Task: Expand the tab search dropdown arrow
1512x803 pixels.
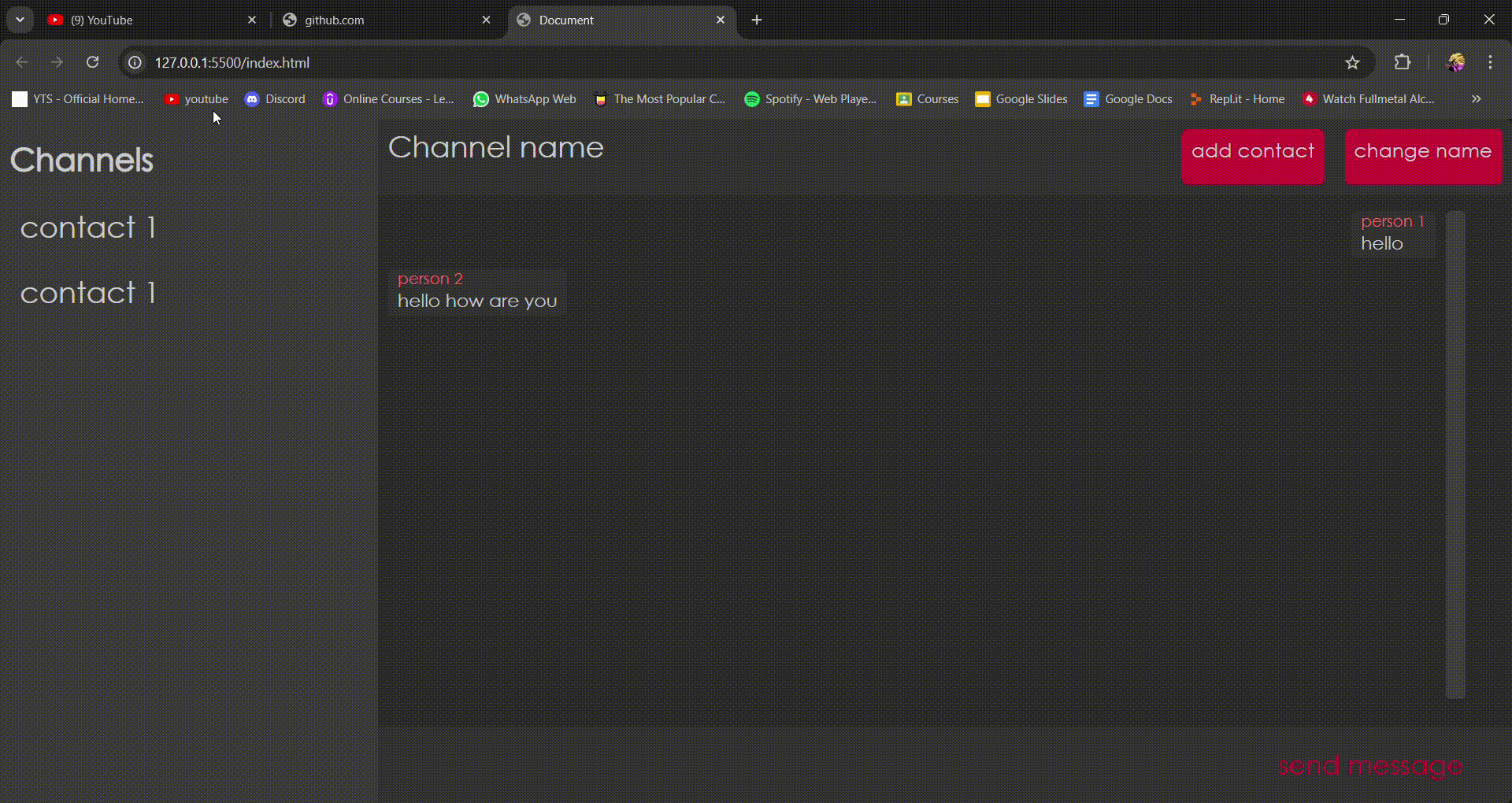Action: [20, 20]
